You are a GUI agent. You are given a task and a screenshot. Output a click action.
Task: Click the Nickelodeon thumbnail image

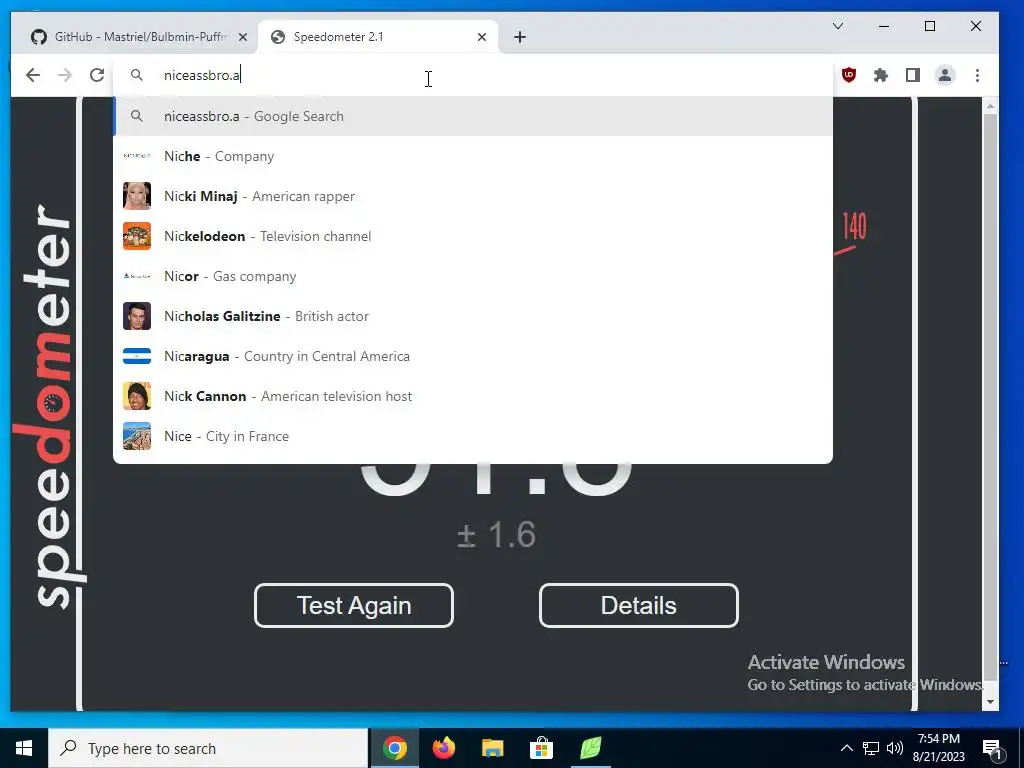[x=137, y=236]
